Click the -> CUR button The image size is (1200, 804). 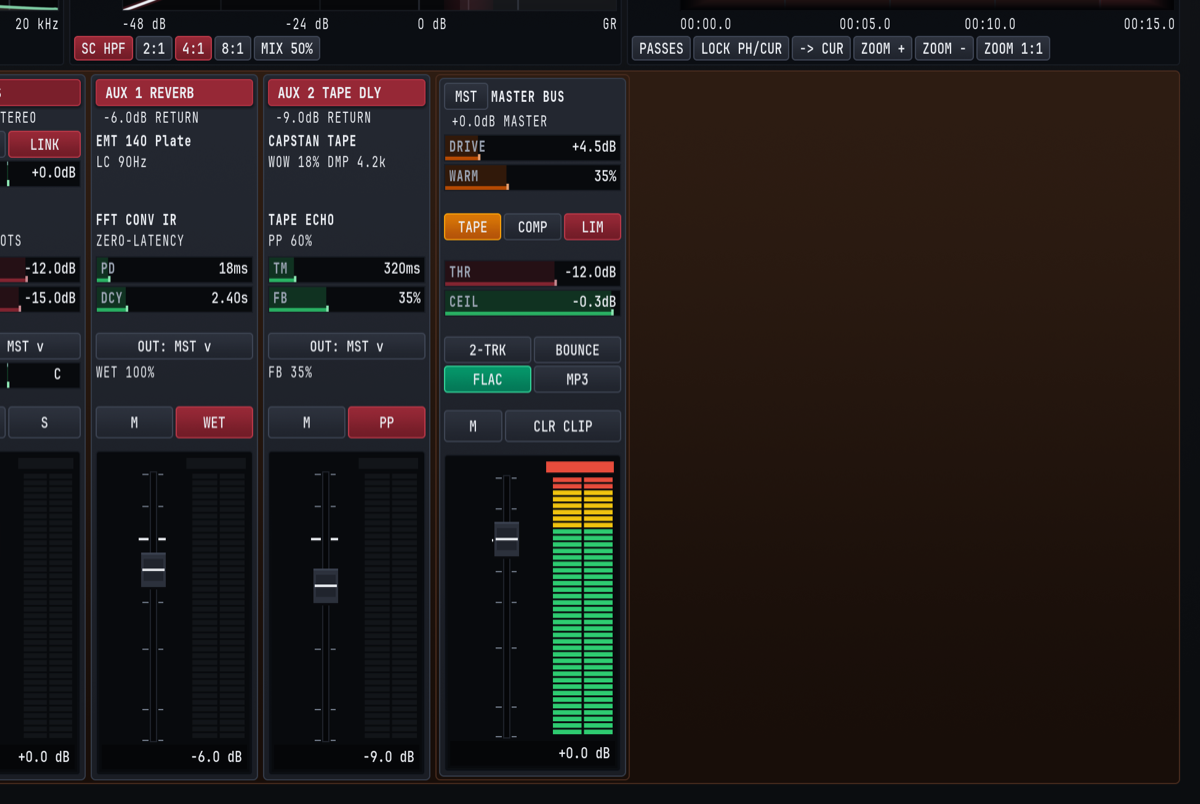821,48
